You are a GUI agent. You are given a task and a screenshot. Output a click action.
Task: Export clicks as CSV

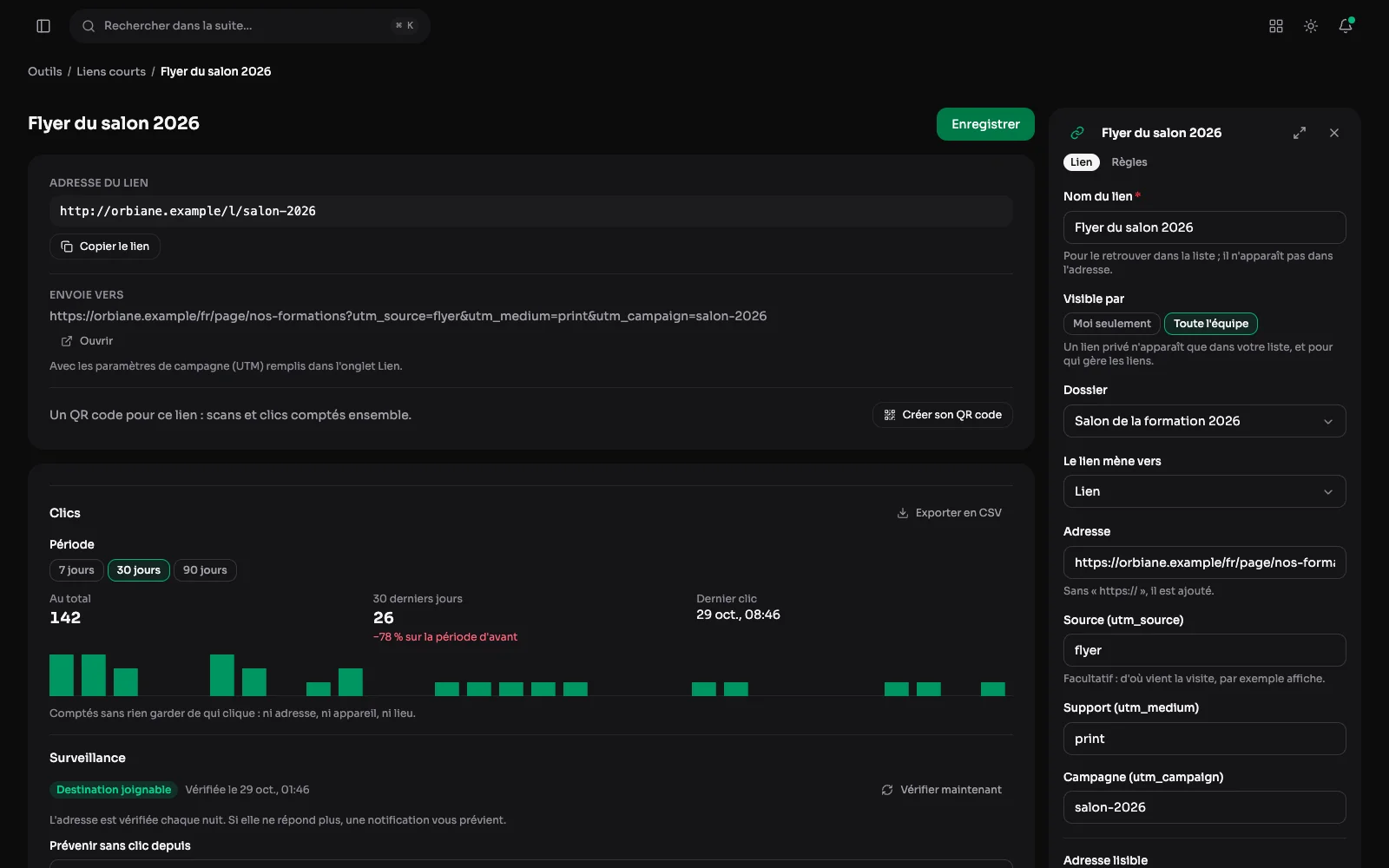click(x=949, y=513)
